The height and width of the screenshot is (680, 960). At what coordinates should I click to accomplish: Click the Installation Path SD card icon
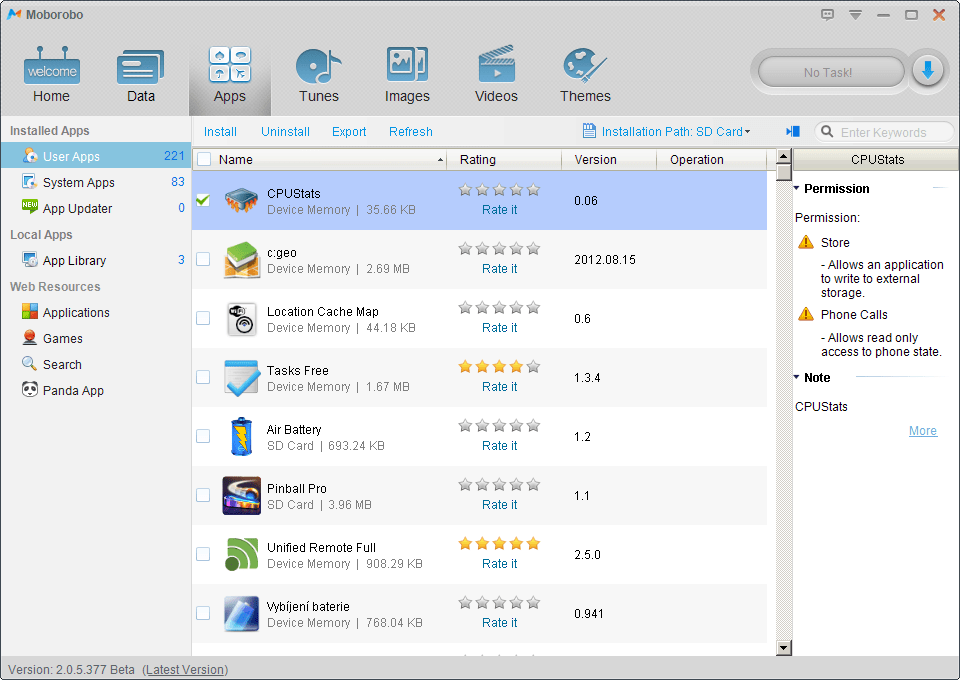click(x=589, y=131)
